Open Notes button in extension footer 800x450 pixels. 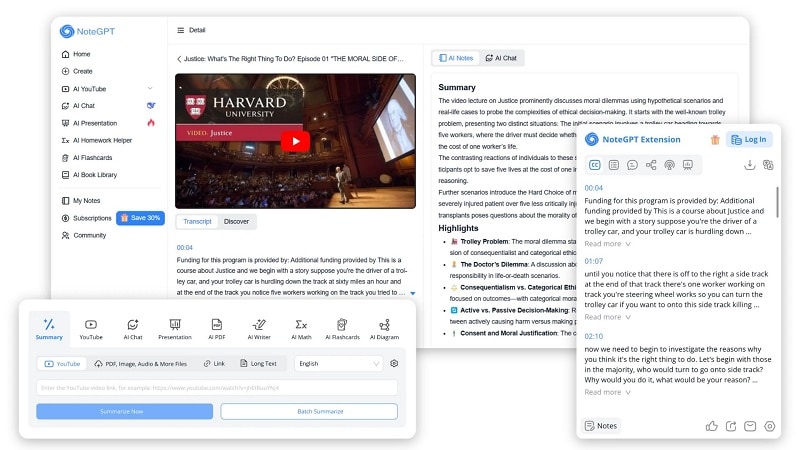point(601,426)
